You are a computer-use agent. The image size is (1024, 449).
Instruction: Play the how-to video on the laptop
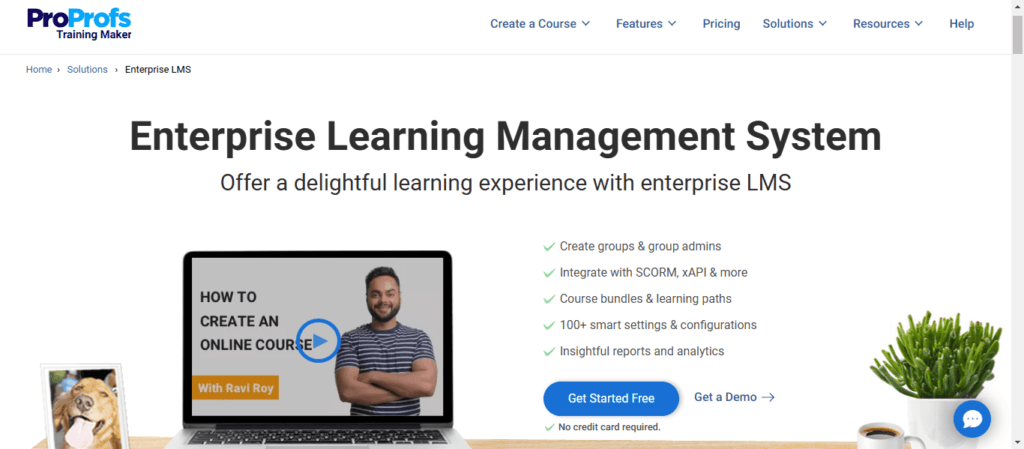(318, 340)
